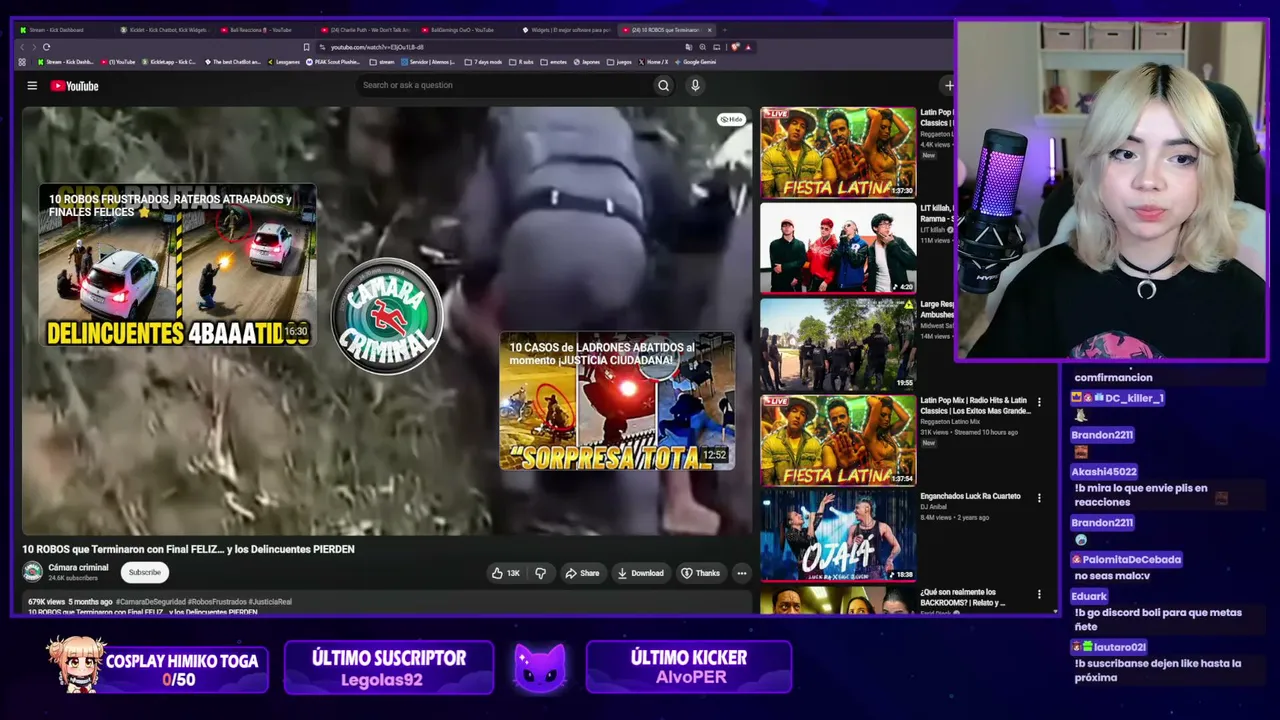
Task: Send Thanks to the creator
Action: pos(700,573)
